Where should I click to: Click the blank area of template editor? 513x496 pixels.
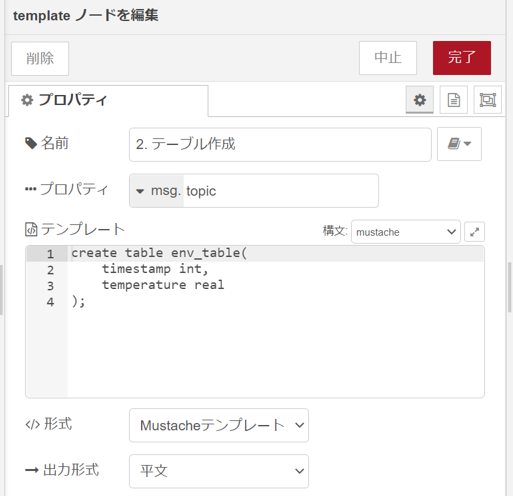tap(275, 353)
